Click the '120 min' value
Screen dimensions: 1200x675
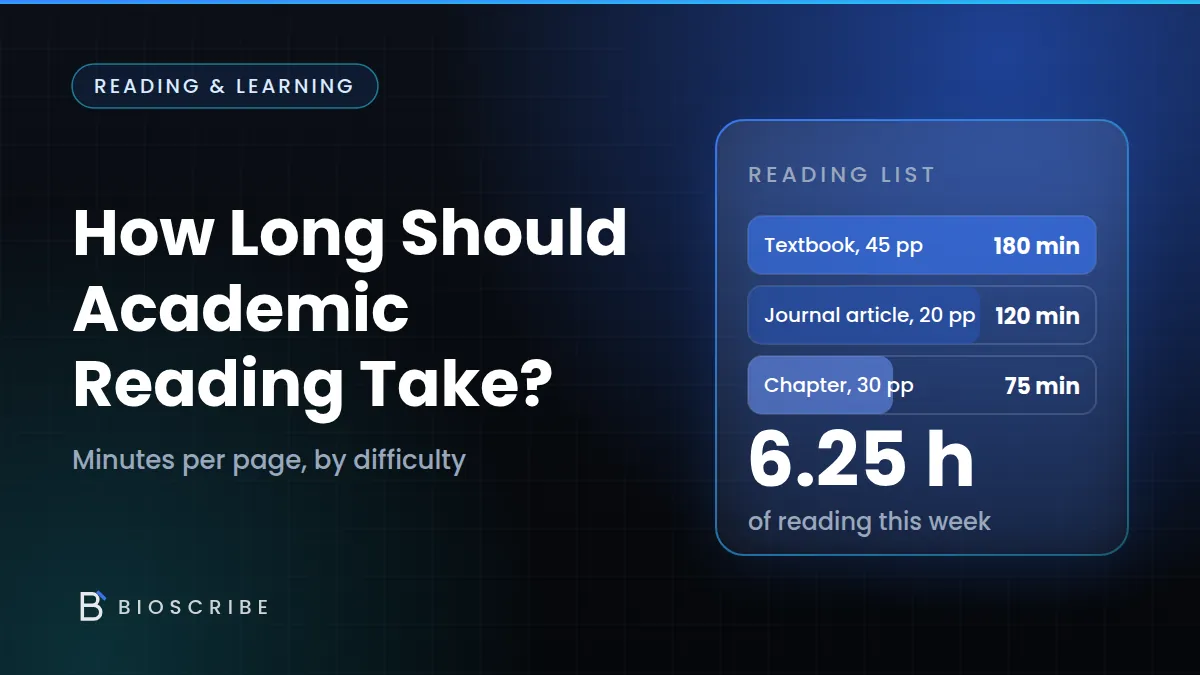tap(1037, 316)
